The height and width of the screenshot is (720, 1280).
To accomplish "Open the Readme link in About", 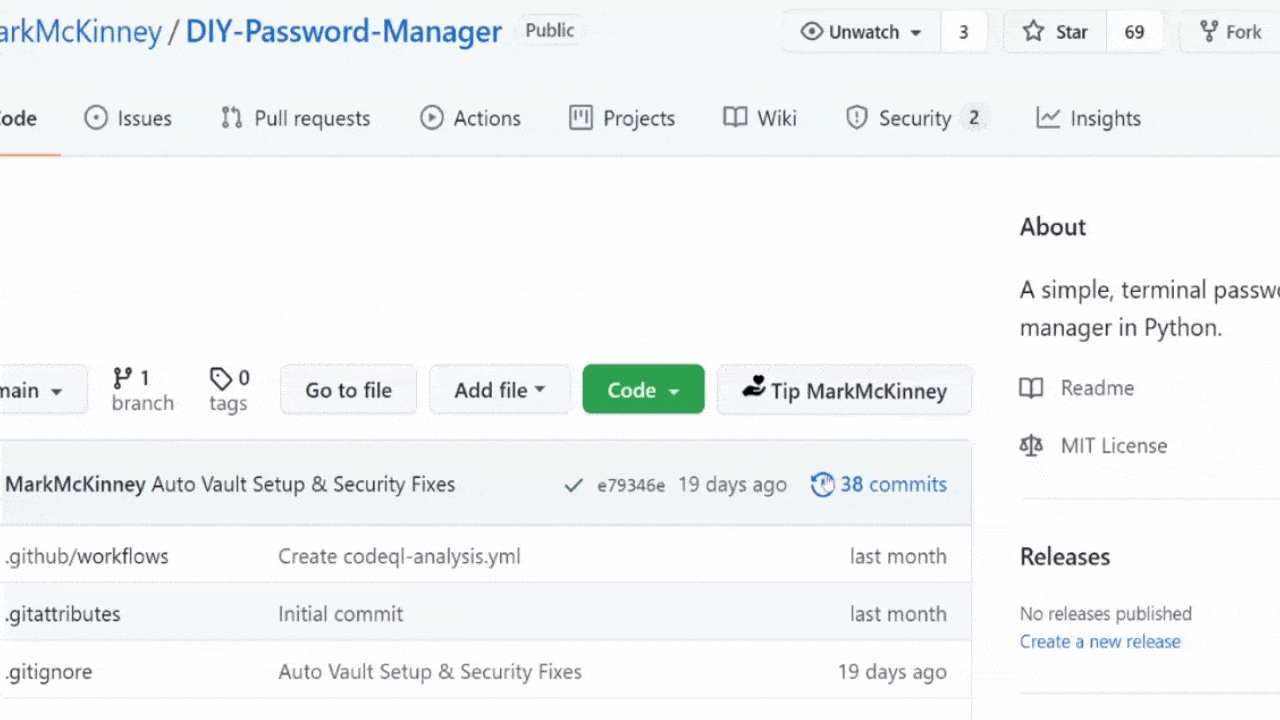I will [x=1097, y=388].
